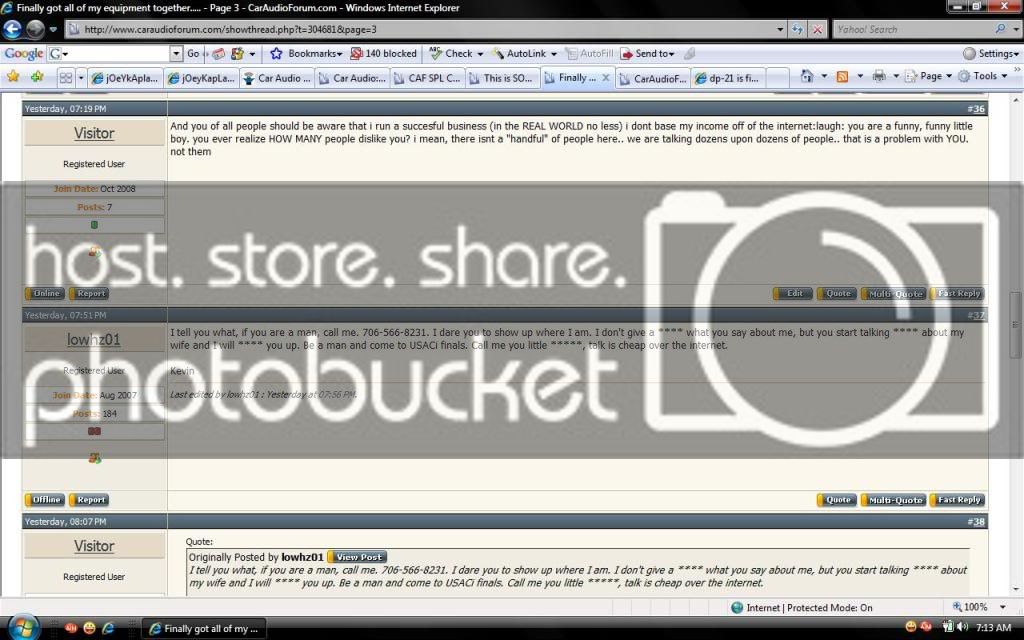
Task: Open the recent pages dropdown next to Forward
Action: (x=53, y=30)
